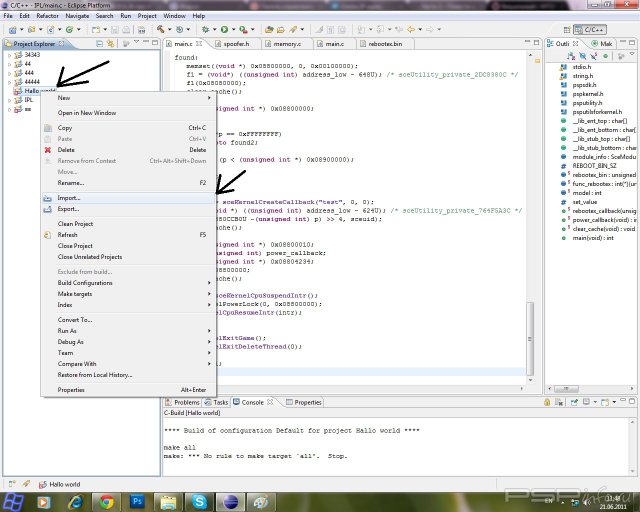
Task: Open the Refactor menu in menu bar
Action: pyautogui.click(x=48, y=16)
